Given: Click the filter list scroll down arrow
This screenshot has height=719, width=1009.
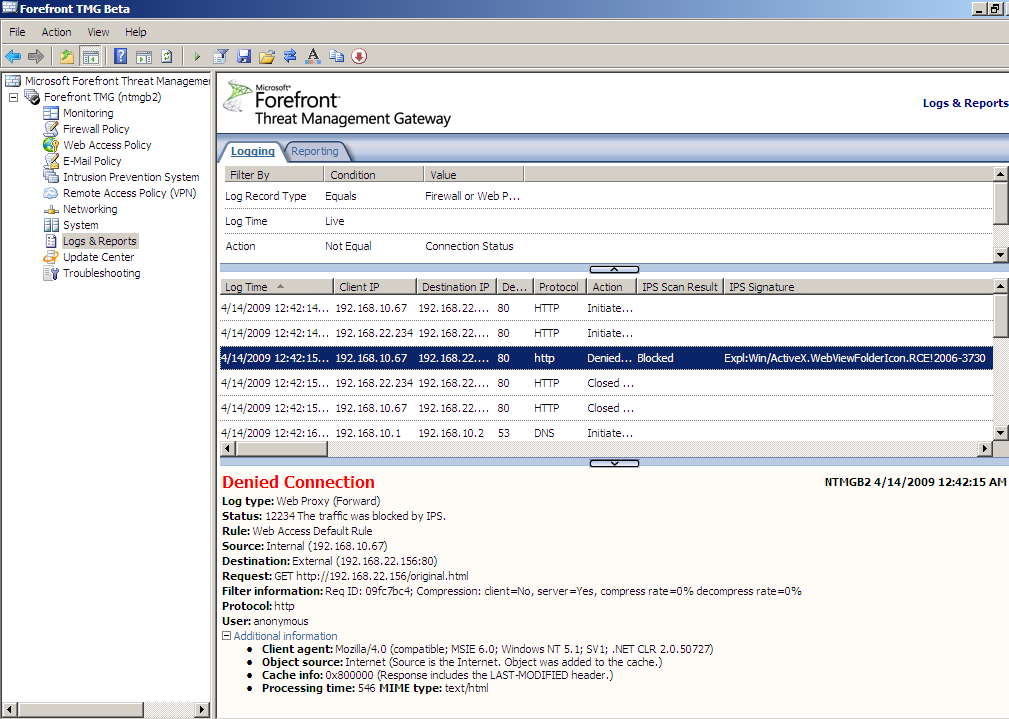Looking at the screenshot, I should pyautogui.click(x=1001, y=254).
